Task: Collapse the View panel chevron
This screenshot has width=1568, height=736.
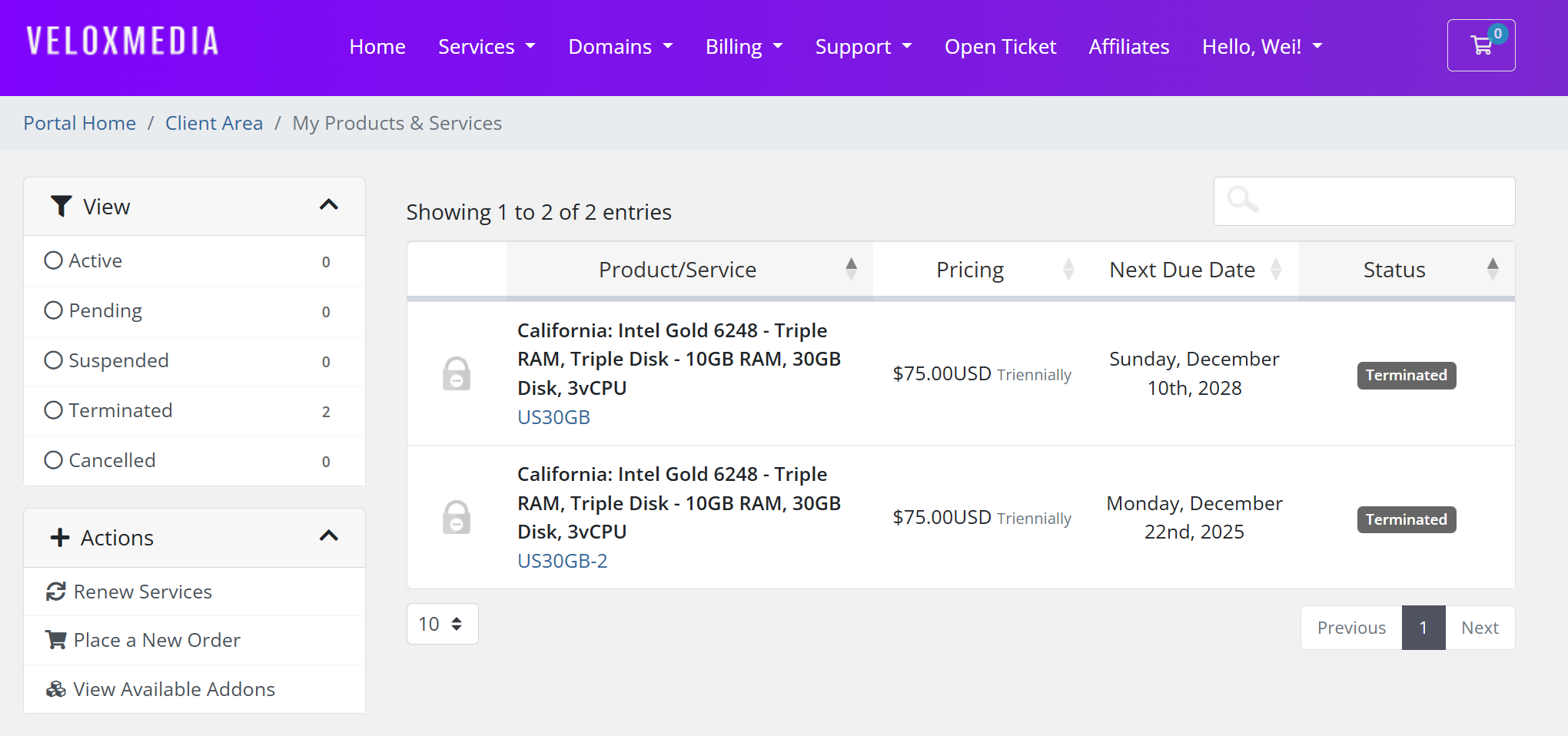Action: pos(328,205)
